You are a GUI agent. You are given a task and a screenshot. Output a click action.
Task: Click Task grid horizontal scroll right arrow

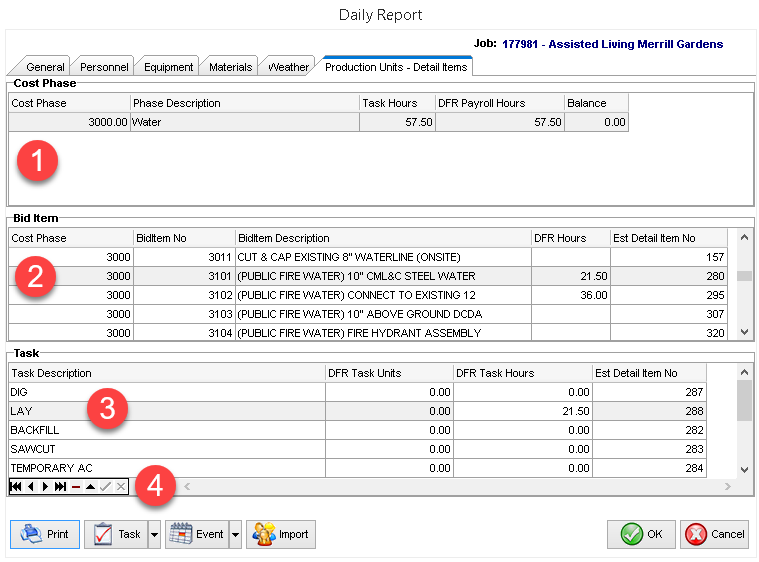coord(728,486)
